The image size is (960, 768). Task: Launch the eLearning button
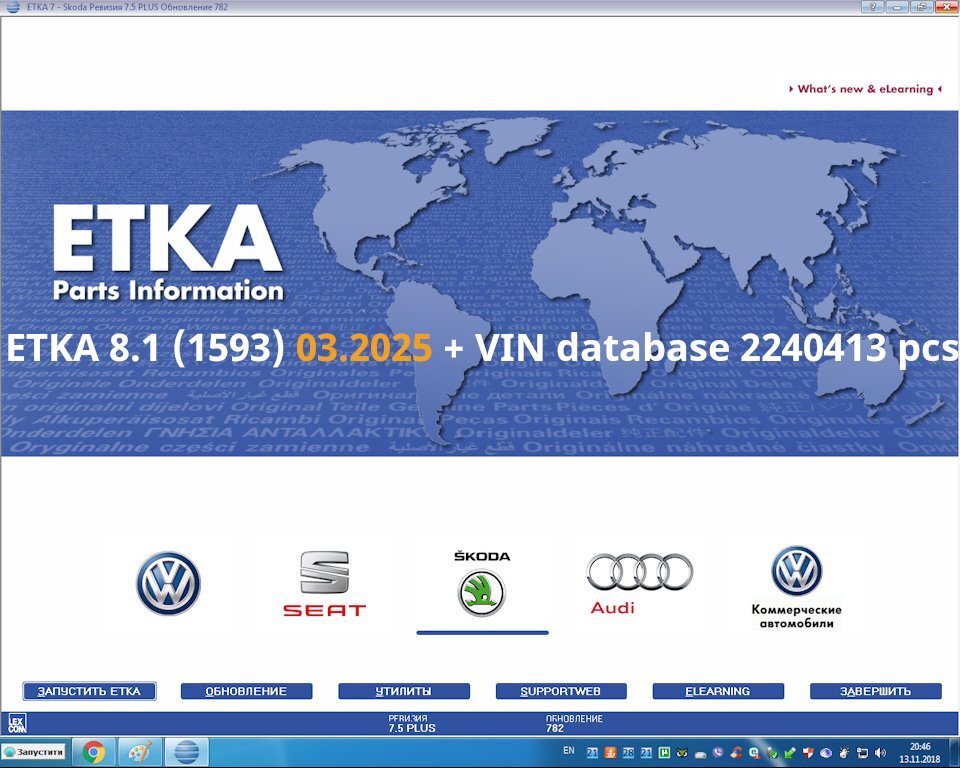pos(718,691)
